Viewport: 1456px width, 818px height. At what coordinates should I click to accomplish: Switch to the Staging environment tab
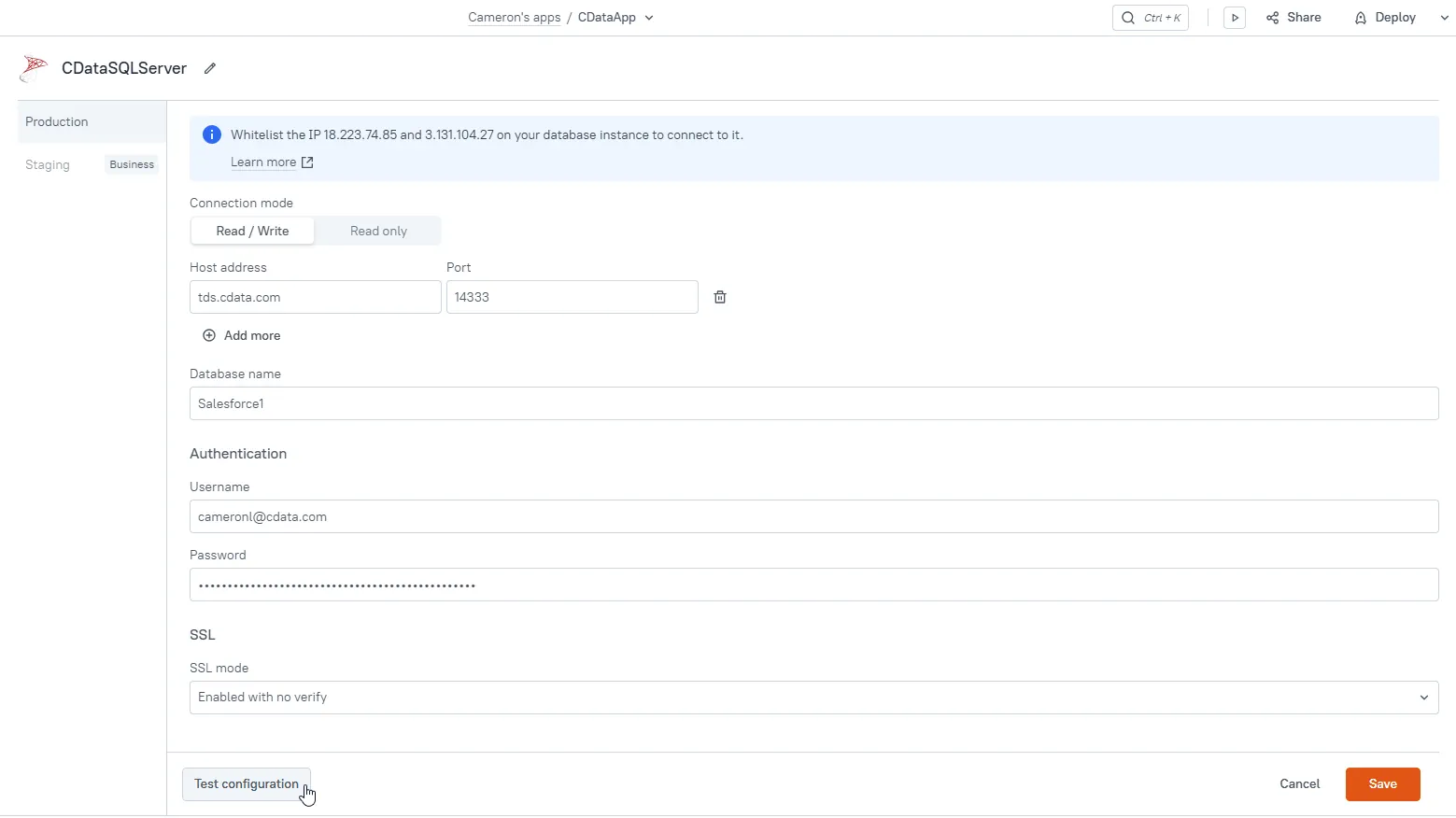coord(48,164)
